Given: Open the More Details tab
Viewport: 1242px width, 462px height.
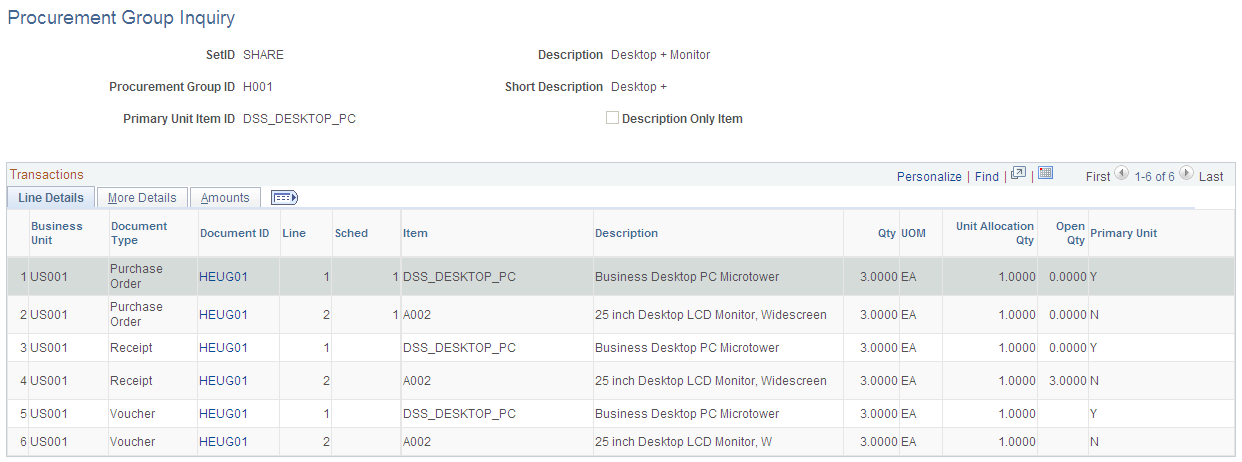Looking at the screenshot, I should point(142,198).
